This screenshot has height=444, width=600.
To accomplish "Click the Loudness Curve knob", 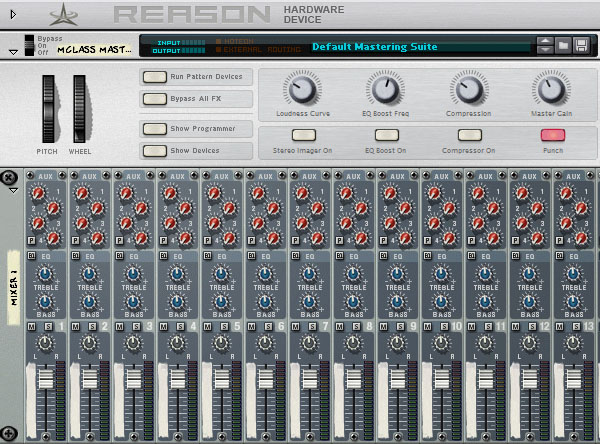I will pos(302,89).
